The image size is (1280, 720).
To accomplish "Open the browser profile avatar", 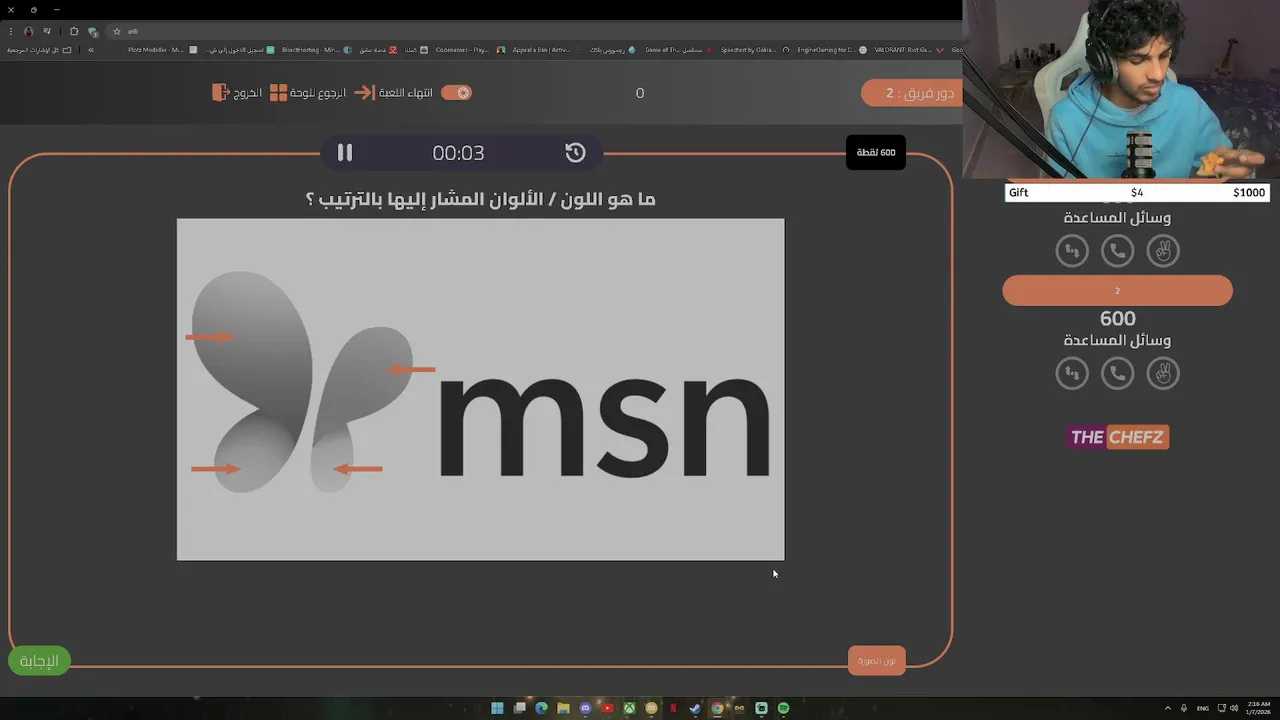I will pyautogui.click(x=28, y=31).
